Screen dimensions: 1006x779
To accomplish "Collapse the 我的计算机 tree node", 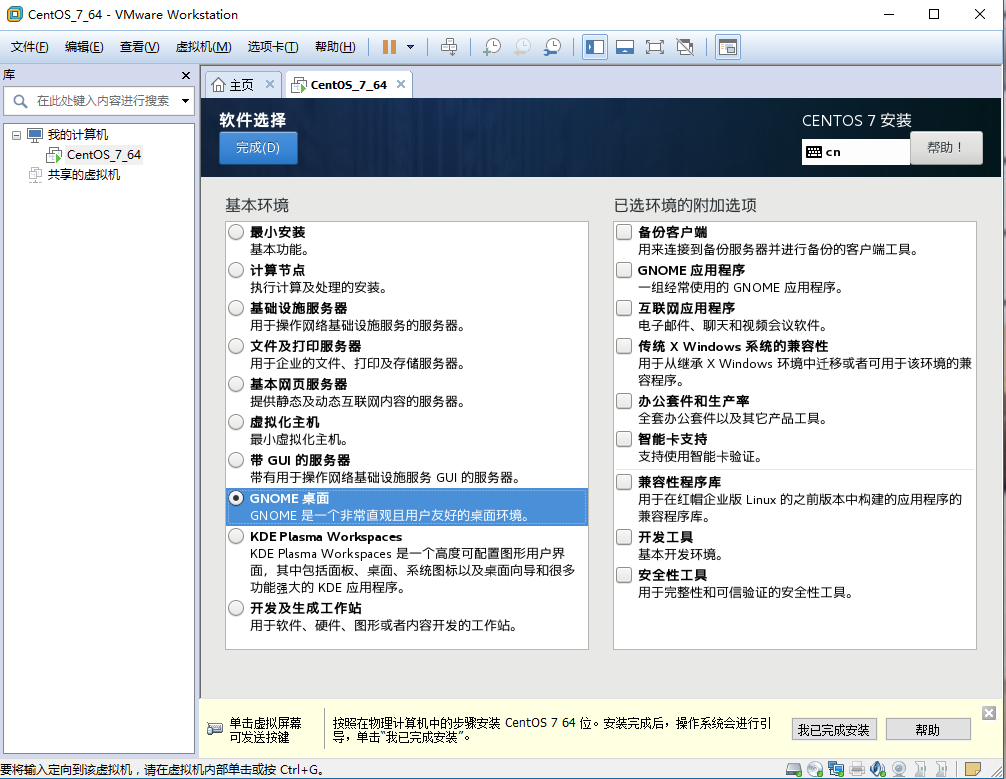I will pyautogui.click(x=17, y=135).
